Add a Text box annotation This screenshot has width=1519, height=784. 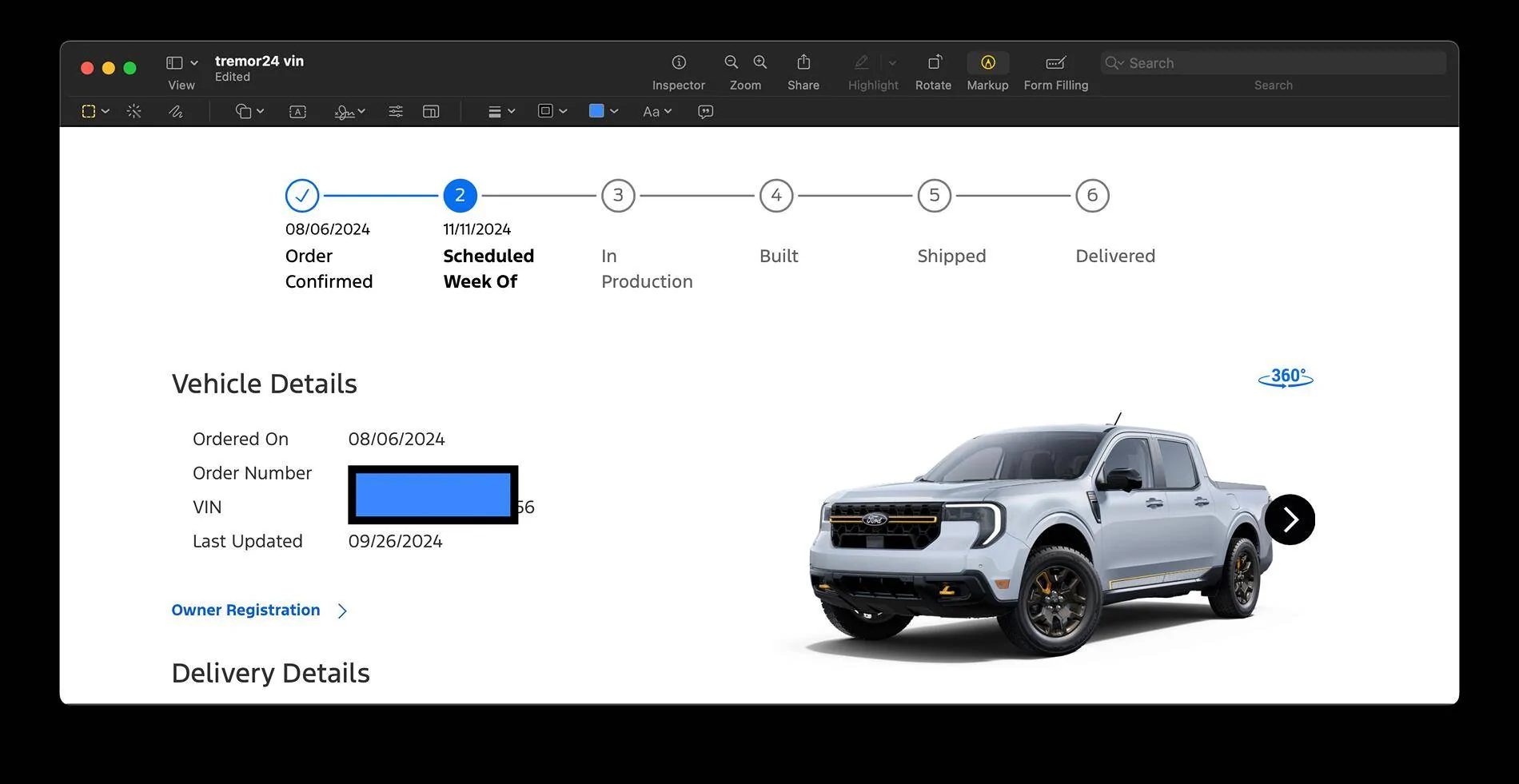point(297,112)
